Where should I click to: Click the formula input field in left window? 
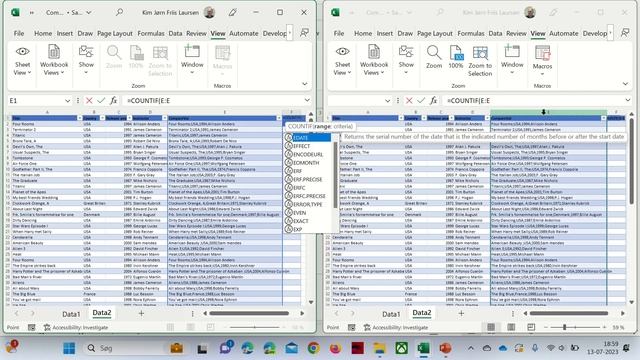click(x=212, y=100)
